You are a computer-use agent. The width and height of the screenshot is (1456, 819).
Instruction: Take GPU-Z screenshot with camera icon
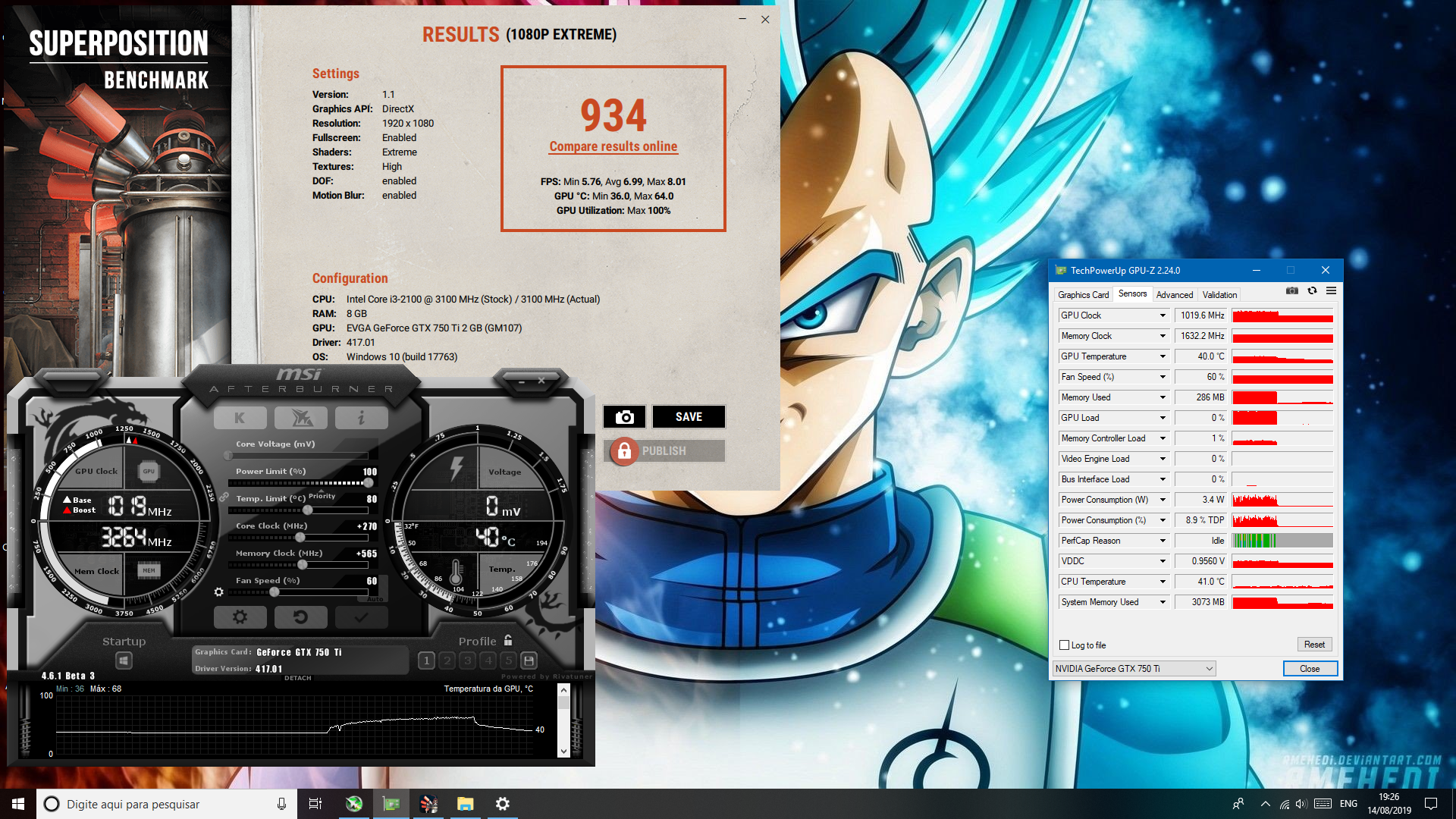click(1292, 291)
